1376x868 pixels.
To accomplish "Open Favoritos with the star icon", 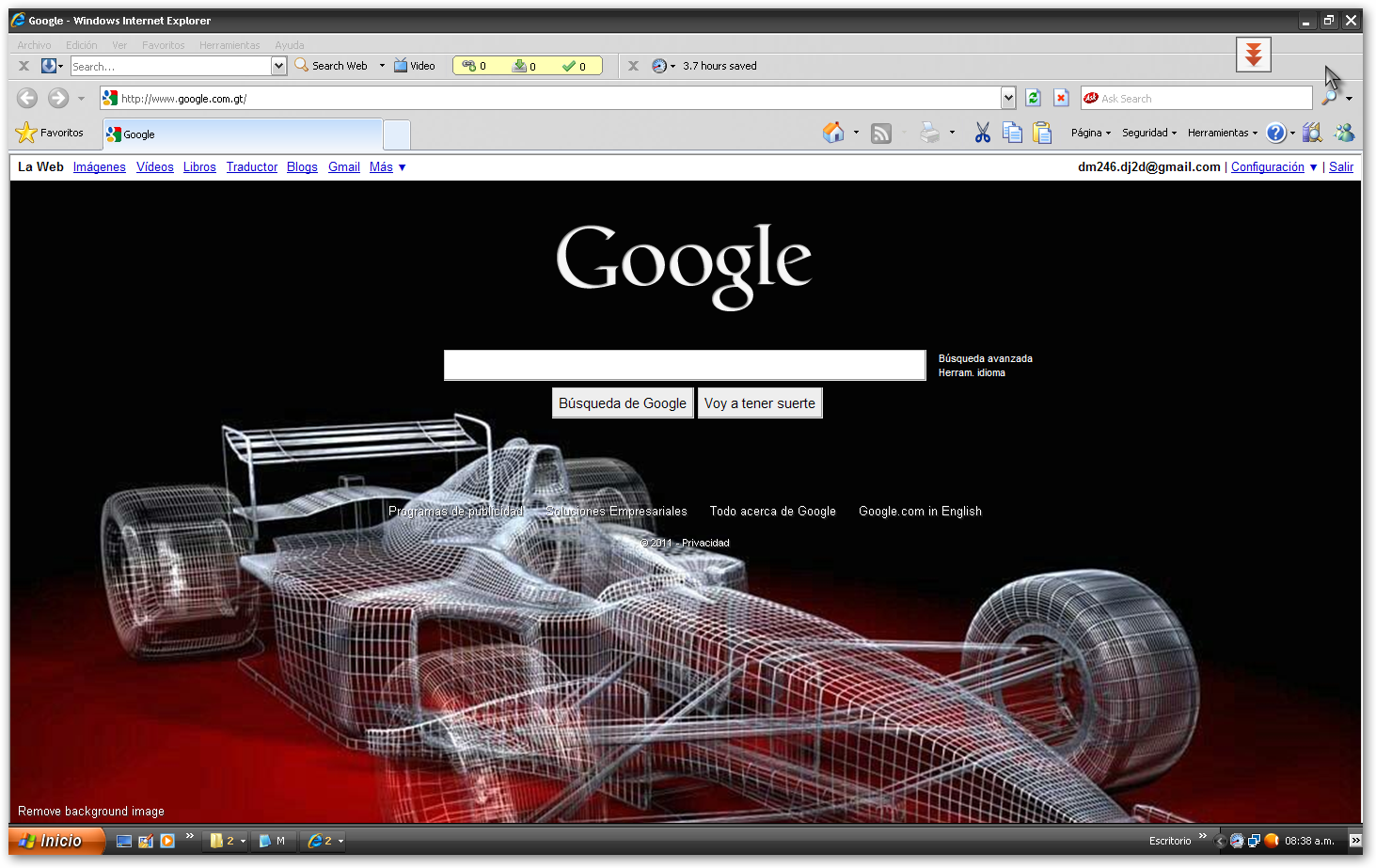I will pos(50,133).
